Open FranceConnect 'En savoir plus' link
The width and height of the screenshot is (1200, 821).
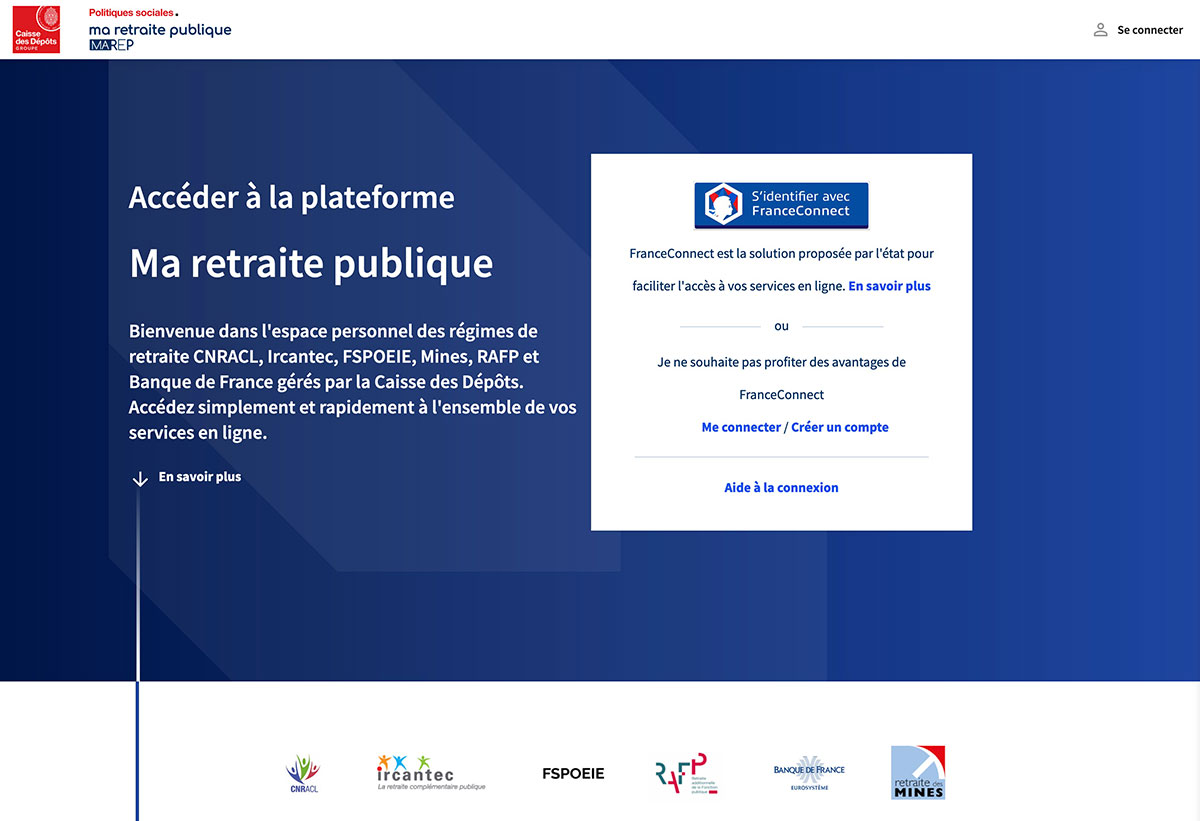coord(889,286)
